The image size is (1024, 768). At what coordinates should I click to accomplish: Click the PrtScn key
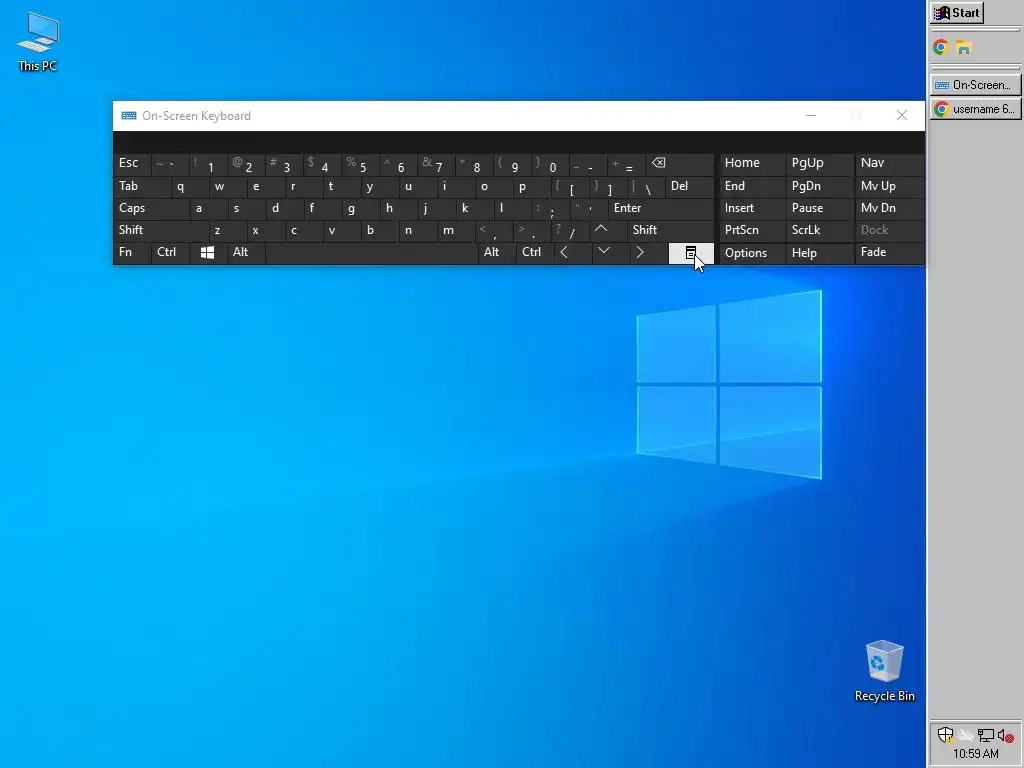(752, 230)
